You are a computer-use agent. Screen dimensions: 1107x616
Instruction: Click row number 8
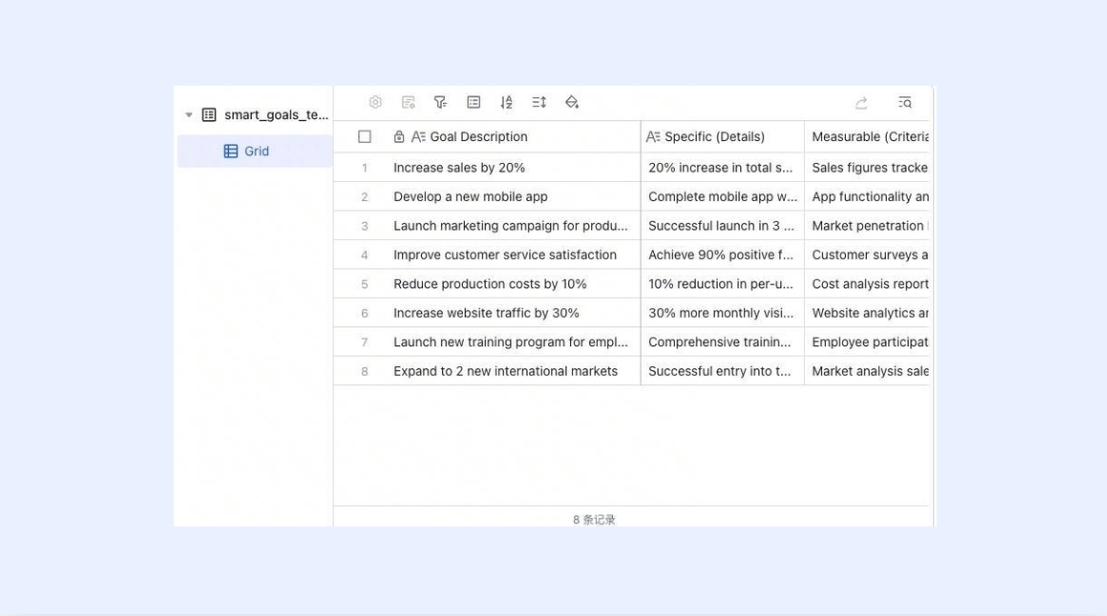(x=364, y=371)
